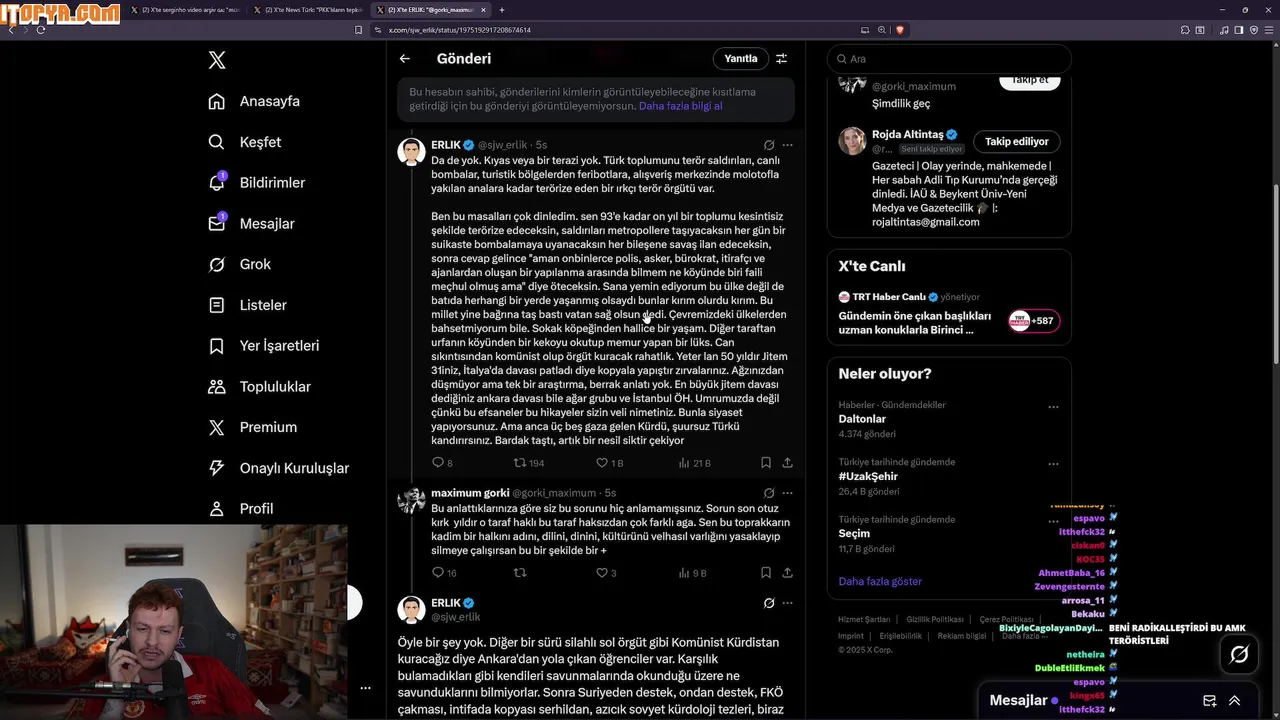
Task: Click the browser back button
Action: coord(11,30)
